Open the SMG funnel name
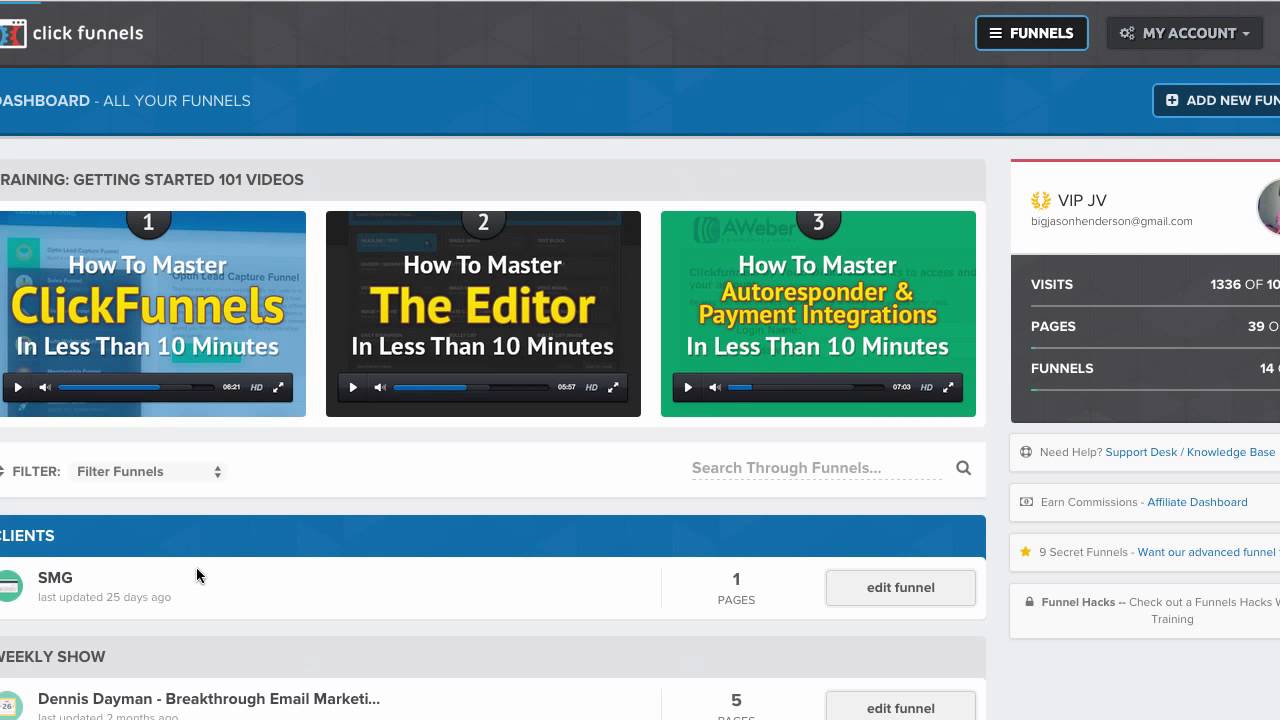 click(x=55, y=578)
